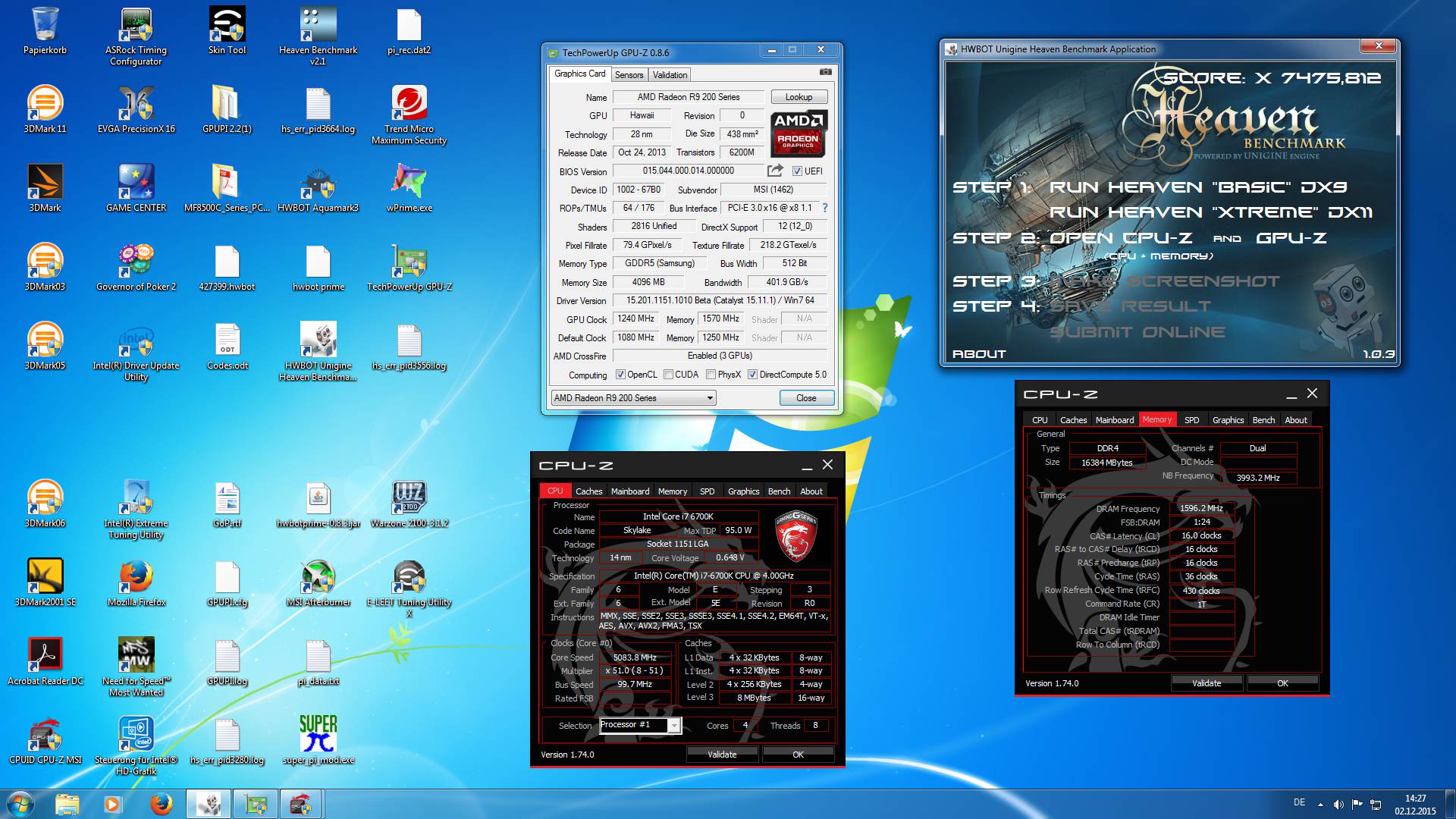Launch MSI Afterburner desktop shortcut

coord(318,582)
